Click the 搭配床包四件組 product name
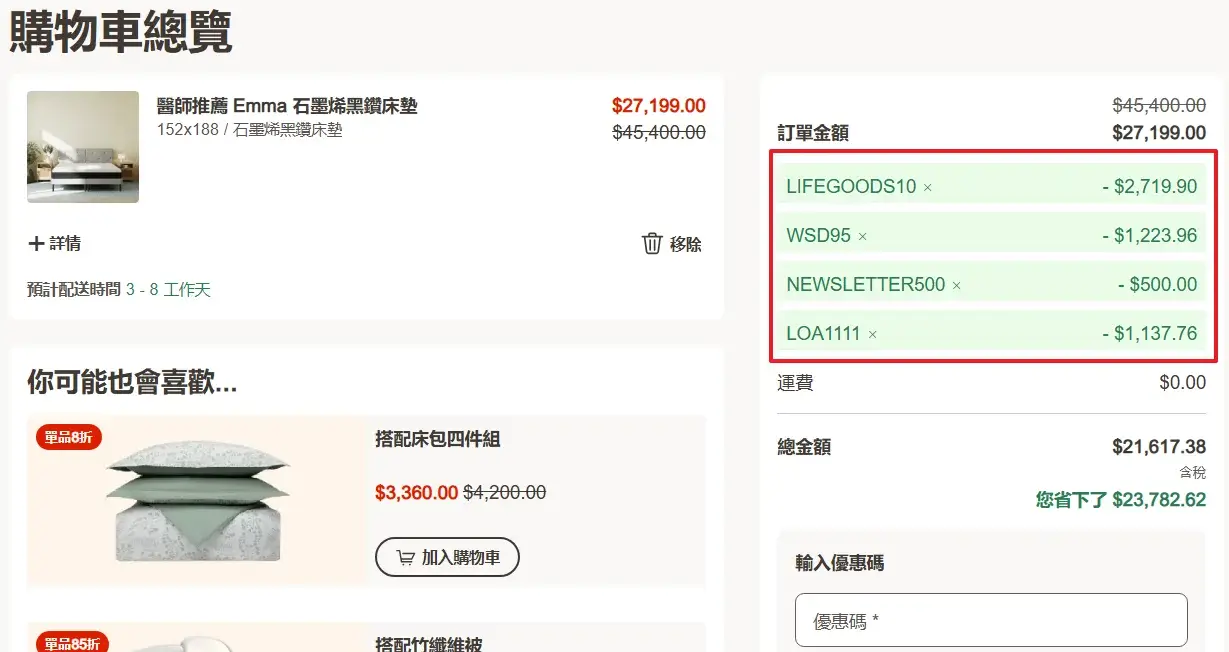1229x652 pixels. pos(437,439)
